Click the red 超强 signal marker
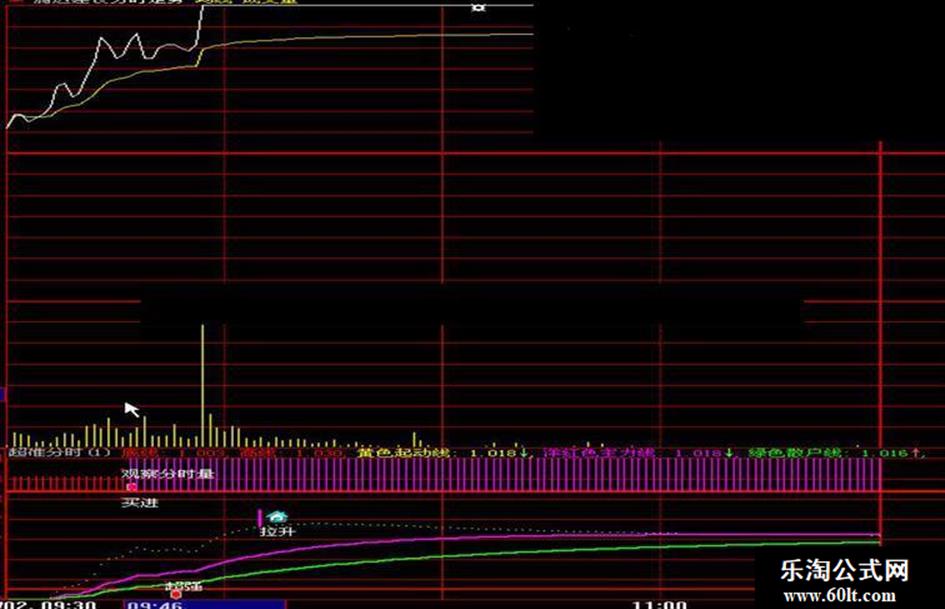The width and height of the screenshot is (945, 609). point(176,594)
